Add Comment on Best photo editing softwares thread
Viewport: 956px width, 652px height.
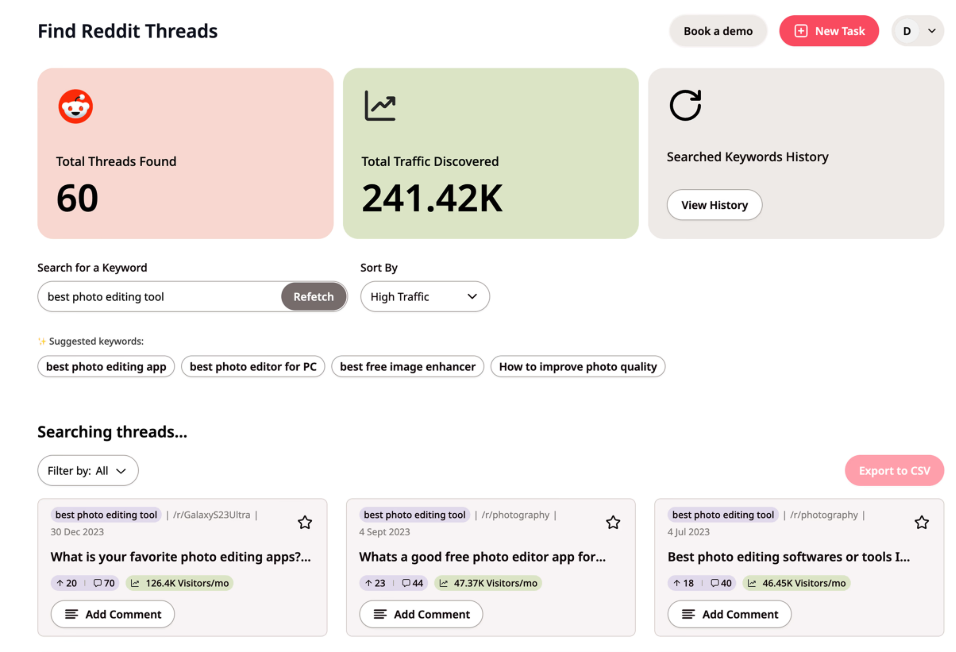730,614
